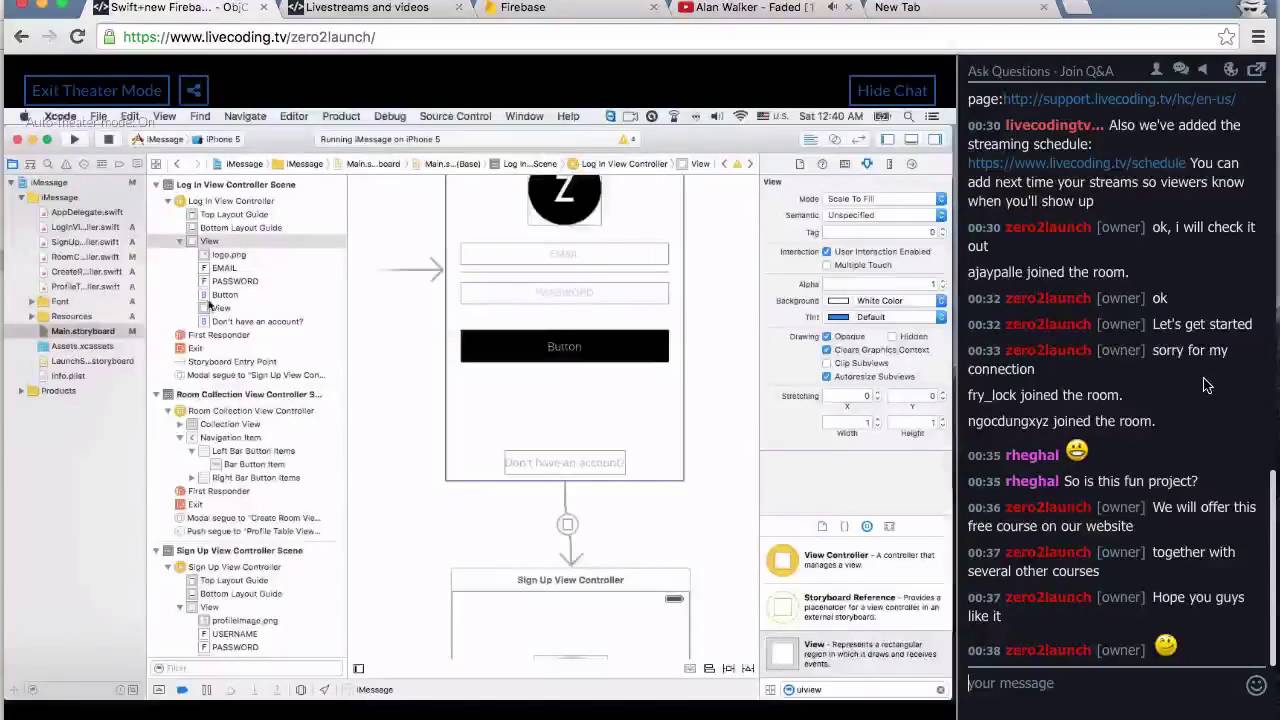
Task: Click black Button on Log In canvas
Action: pyautogui.click(x=564, y=346)
